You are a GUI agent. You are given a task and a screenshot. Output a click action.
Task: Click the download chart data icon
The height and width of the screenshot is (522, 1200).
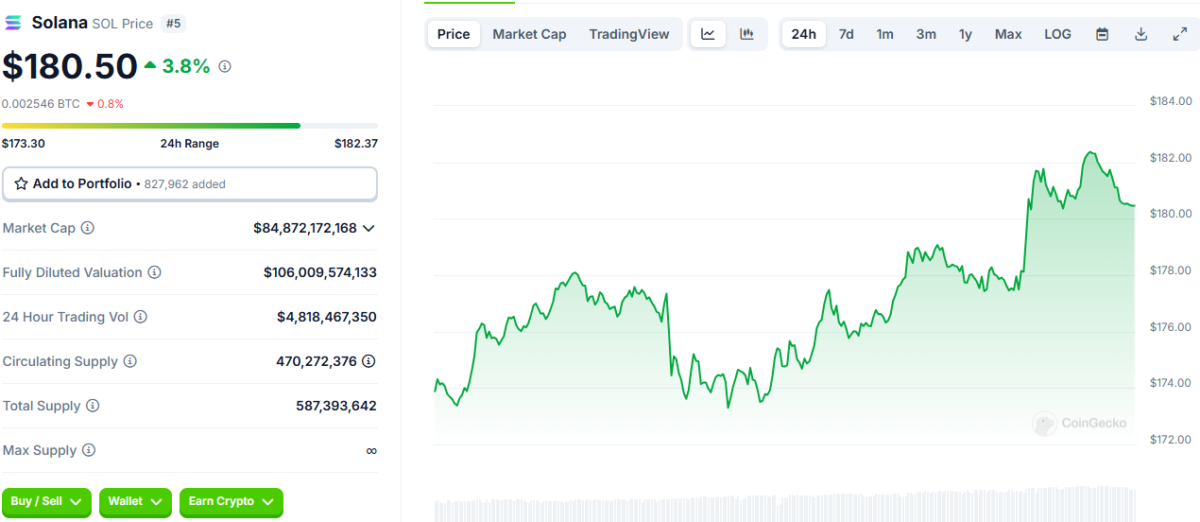pyautogui.click(x=1141, y=34)
